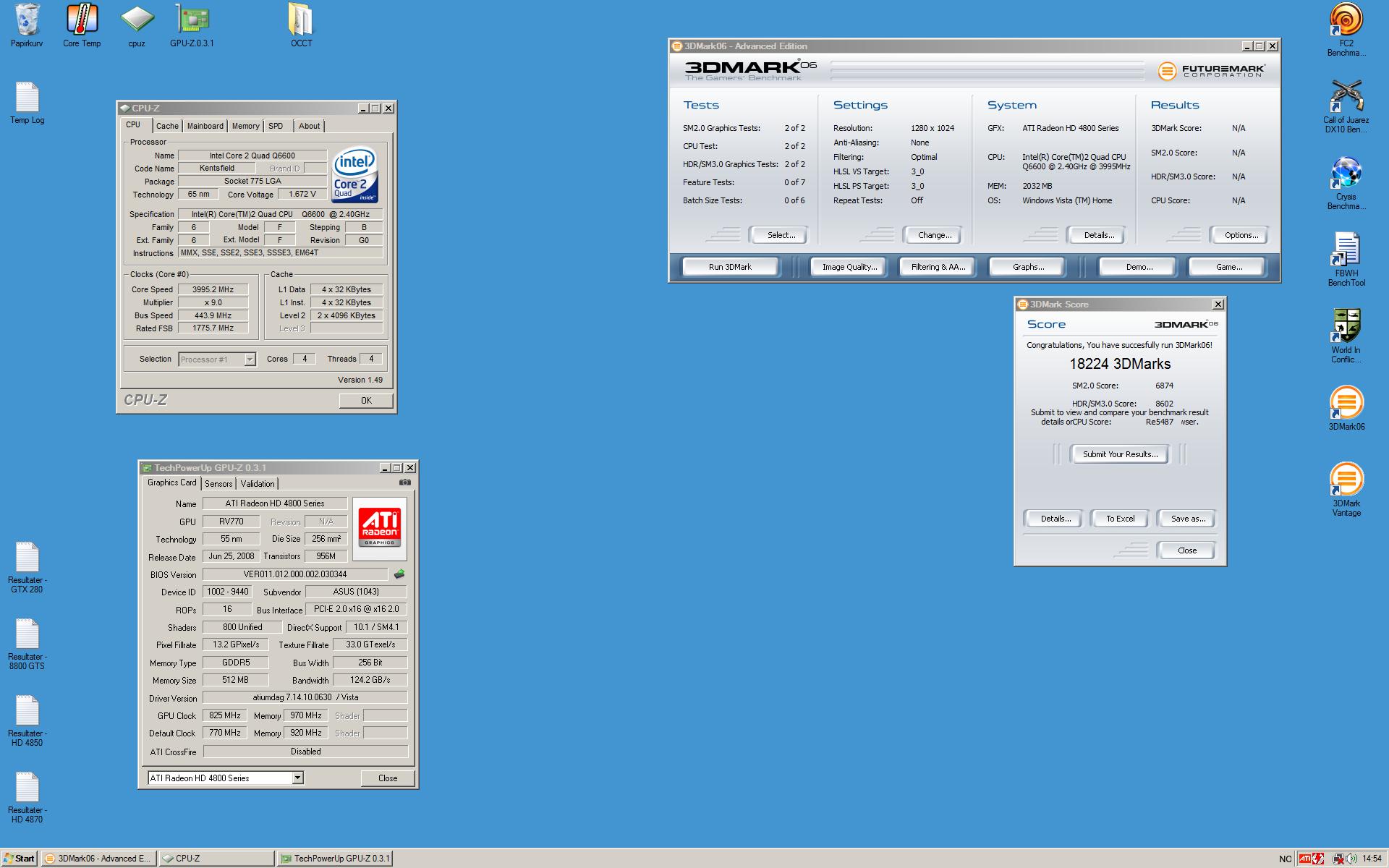Viewport: 1389px width, 868px height.
Task: Open Filtering & AA tool
Action: point(938,267)
